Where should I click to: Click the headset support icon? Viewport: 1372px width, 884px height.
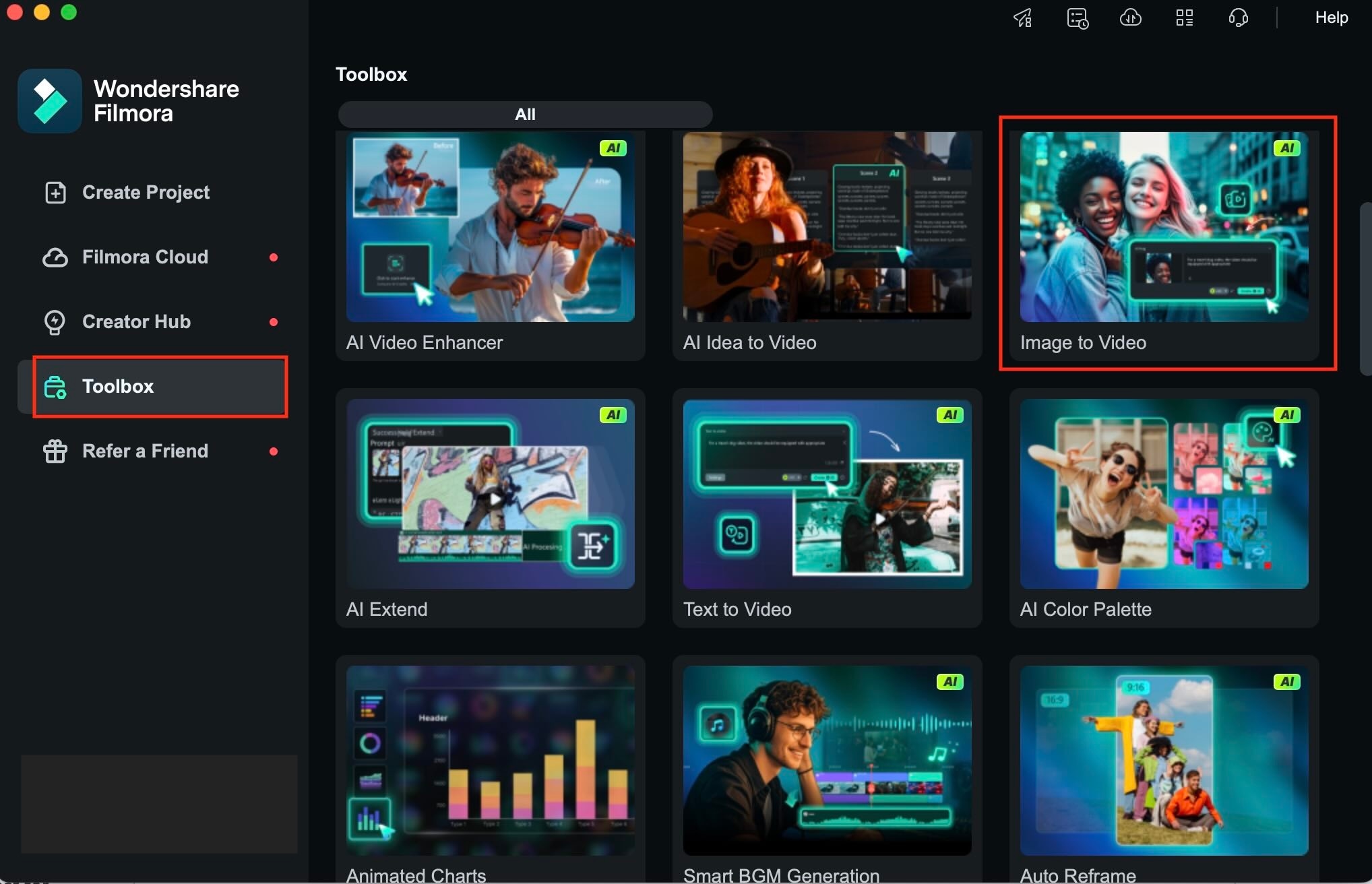pyautogui.click(x=1238, y=18)
